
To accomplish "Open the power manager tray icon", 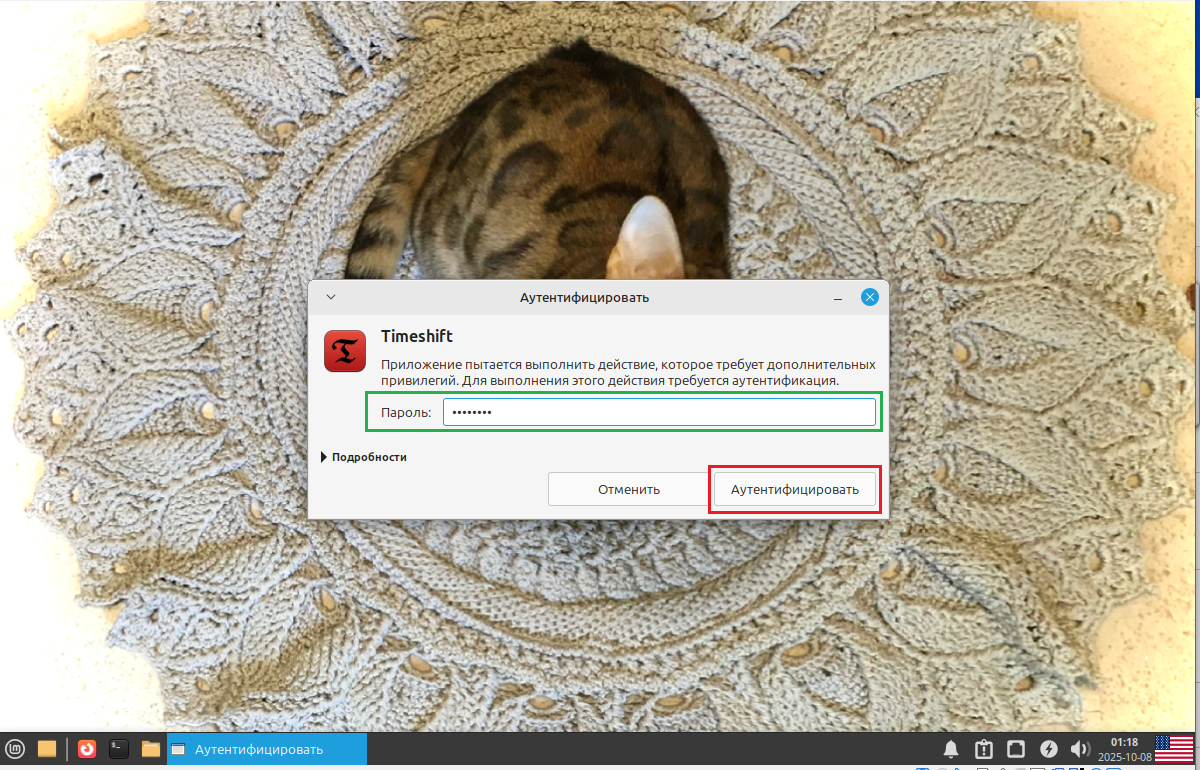I will pyautogui.click(x=1048, y=748).
